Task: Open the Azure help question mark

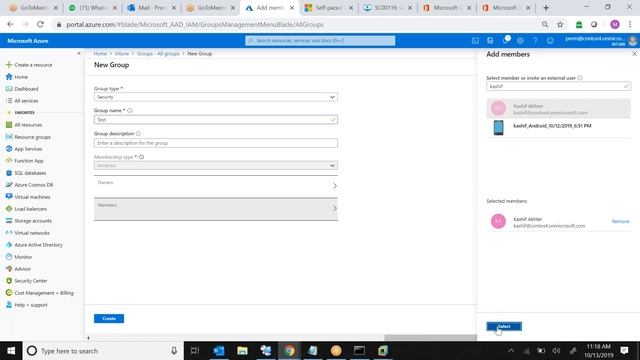Action: 535,41
